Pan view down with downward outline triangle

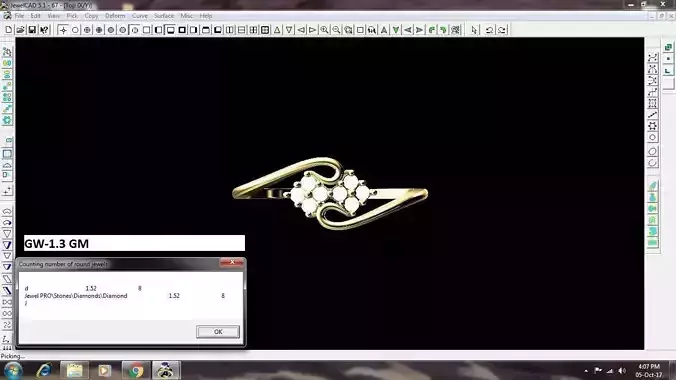pos(289,30)
